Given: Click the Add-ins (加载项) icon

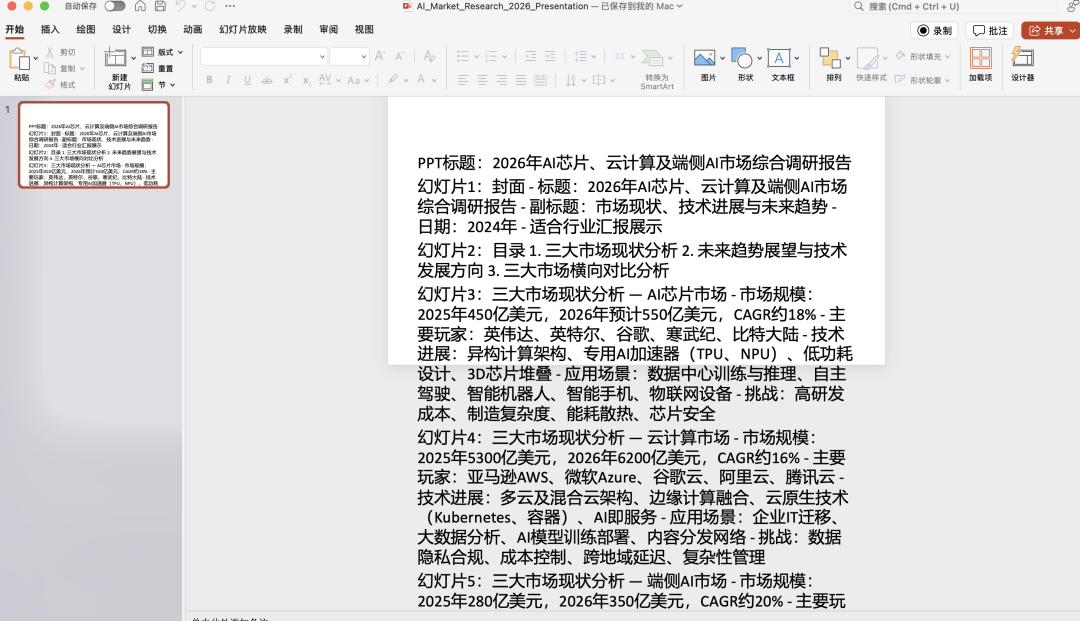Looking at the screenshot, I should tap(980, 59).
